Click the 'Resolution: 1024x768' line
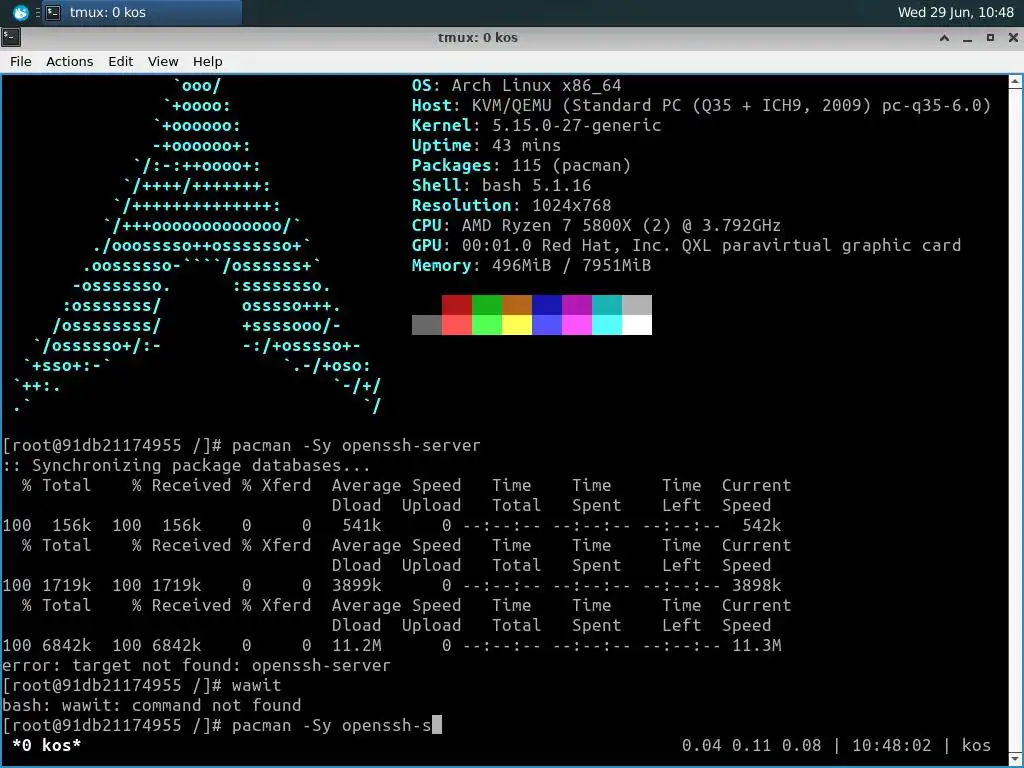 click(511, 206)
